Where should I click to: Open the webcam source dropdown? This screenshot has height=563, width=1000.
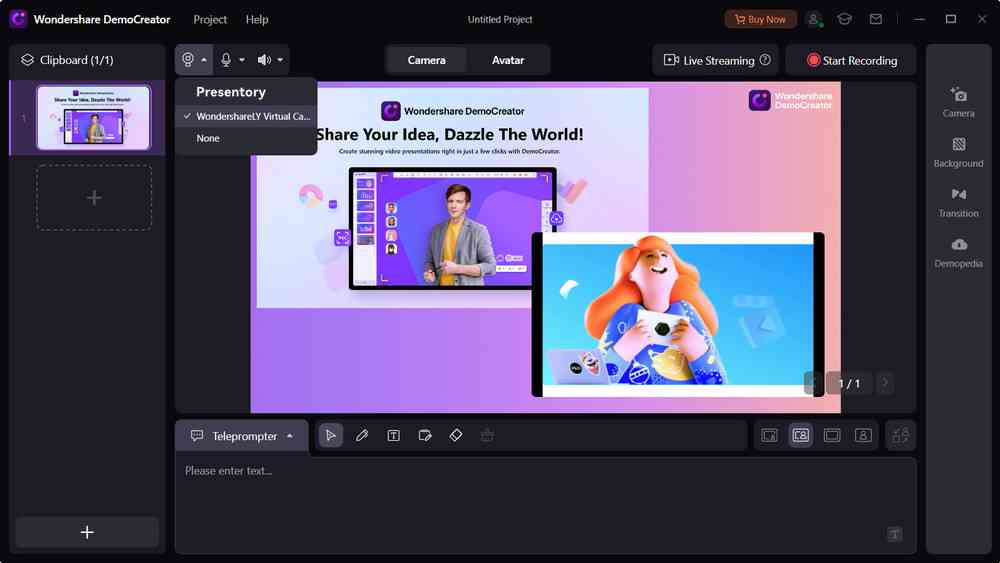(203, 60)
